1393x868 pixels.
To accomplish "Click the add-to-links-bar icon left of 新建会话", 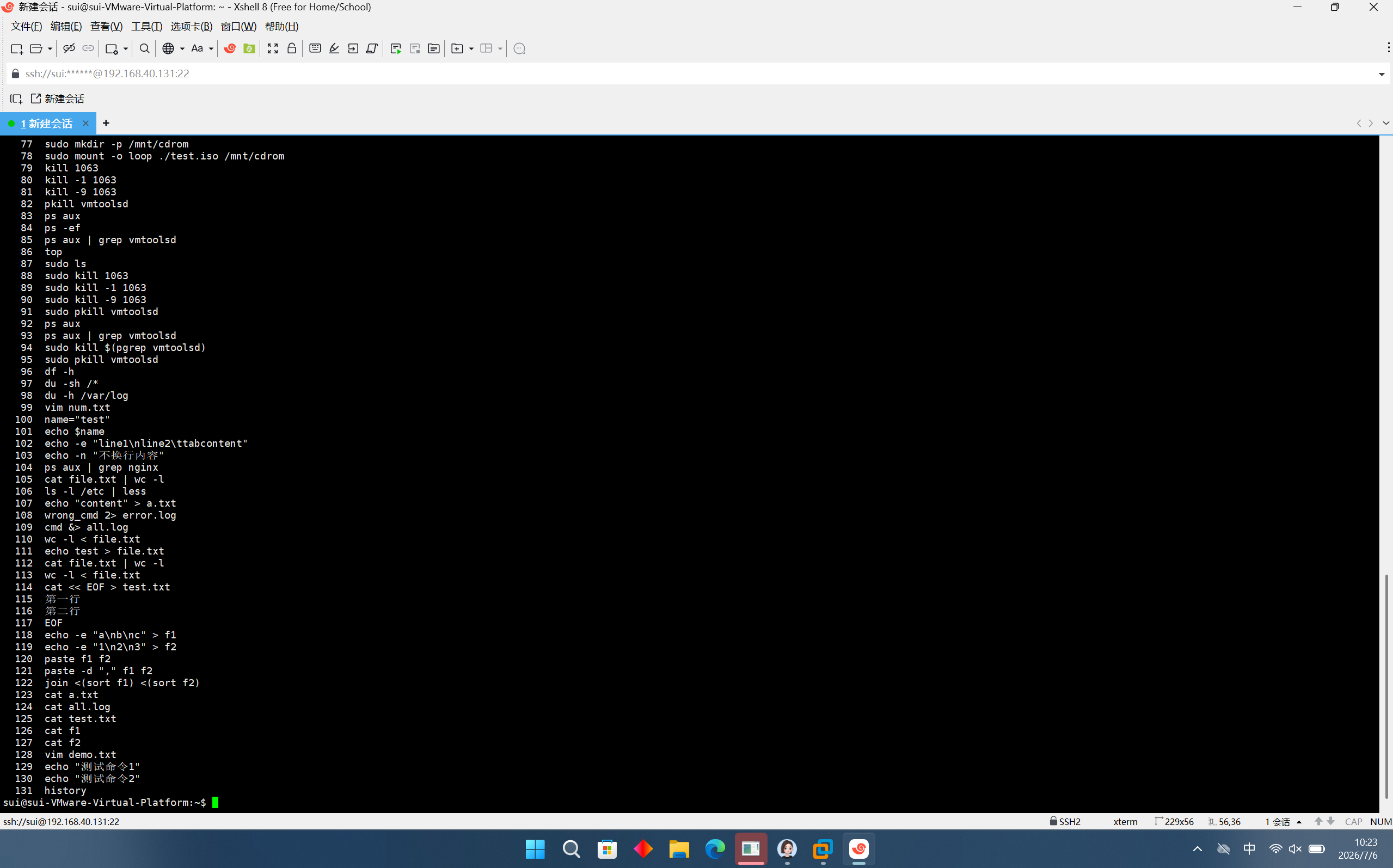I will [16, 99].
